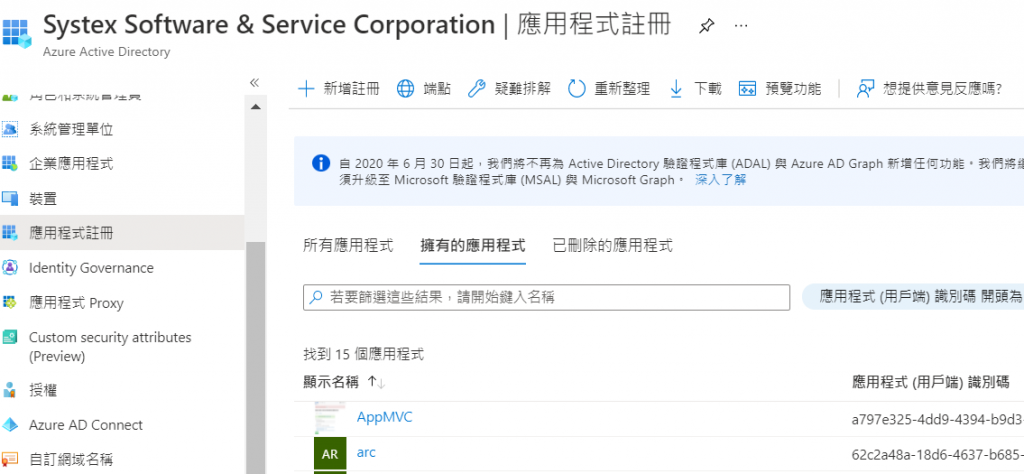Click the Custom security attributes icon
The width and height of the screenshot is (1024, 474).
tap(10, 337)
